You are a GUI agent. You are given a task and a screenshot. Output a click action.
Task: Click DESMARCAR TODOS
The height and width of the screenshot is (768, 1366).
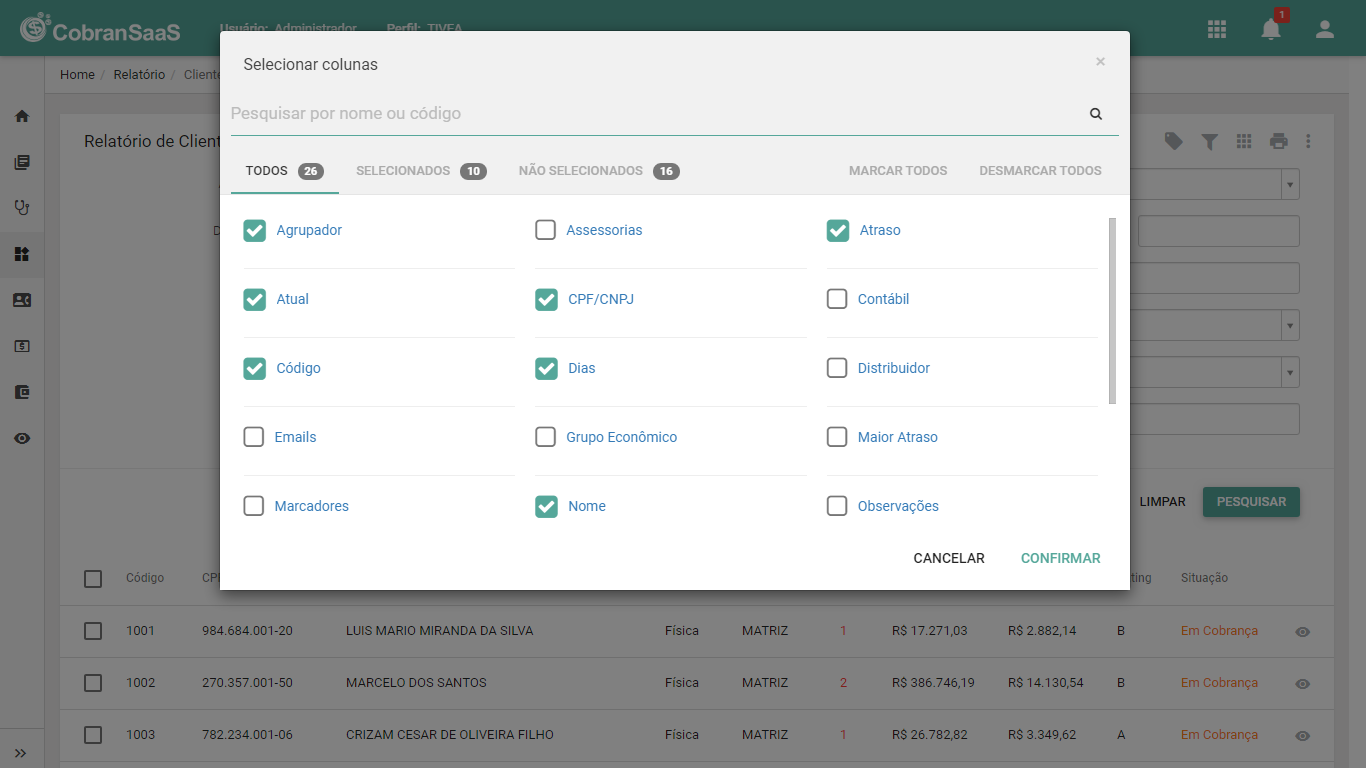pos(1041,171)
